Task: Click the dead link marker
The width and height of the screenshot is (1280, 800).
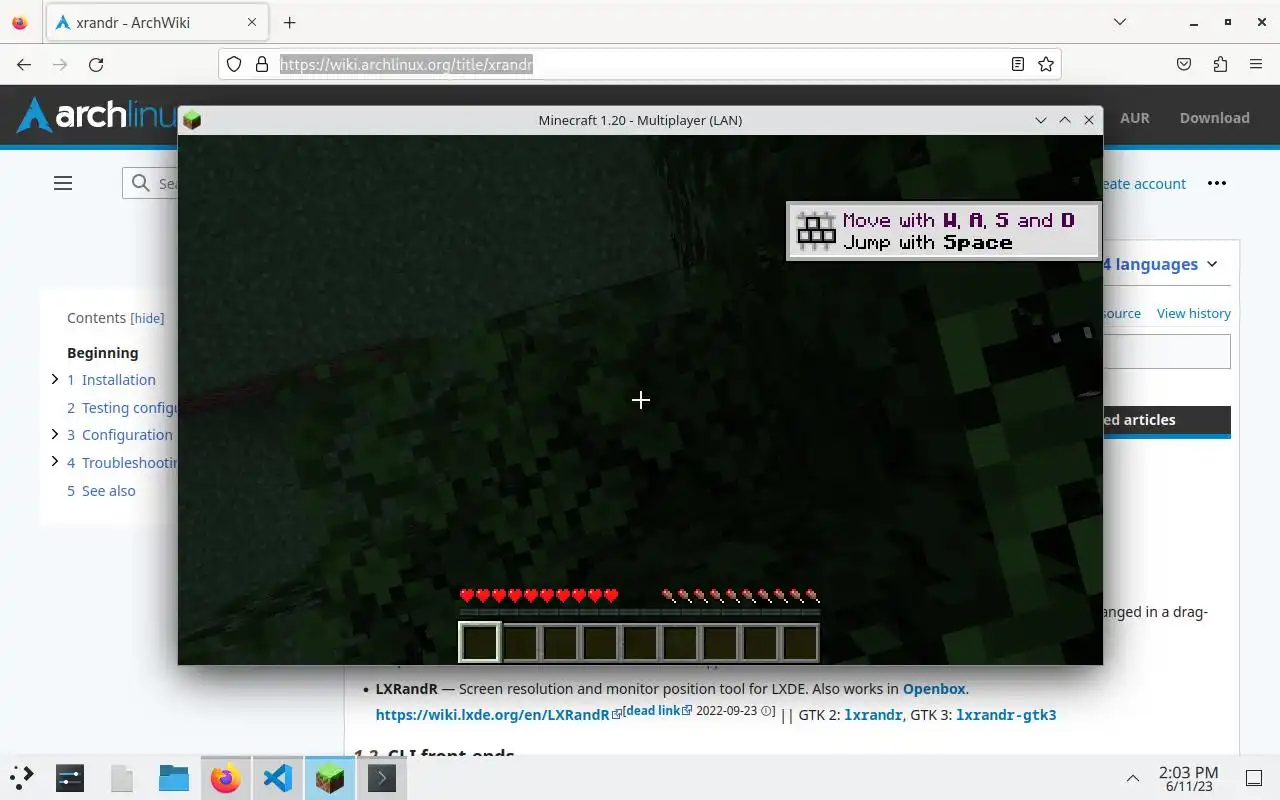Action: pyautogui.click(x=655, y=710)
